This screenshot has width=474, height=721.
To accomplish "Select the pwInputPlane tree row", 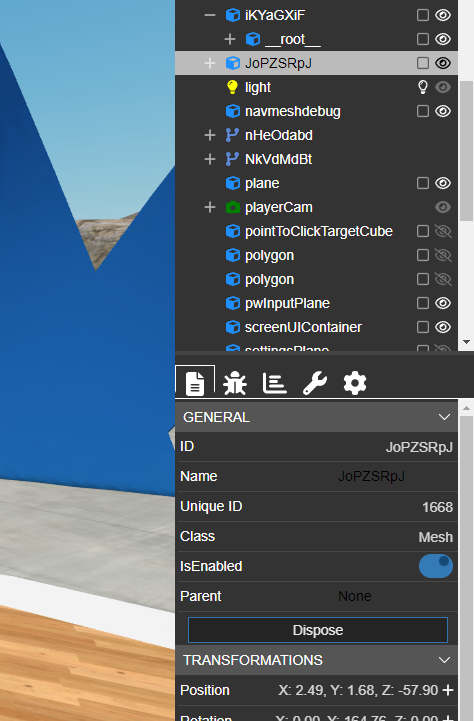I will pos(316,303).
